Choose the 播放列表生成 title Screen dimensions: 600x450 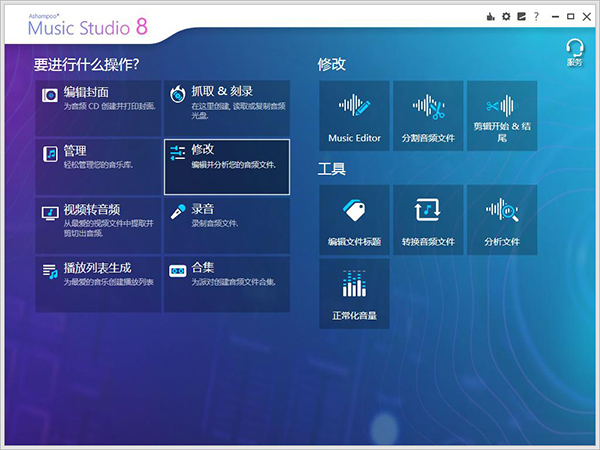[98, 268]
